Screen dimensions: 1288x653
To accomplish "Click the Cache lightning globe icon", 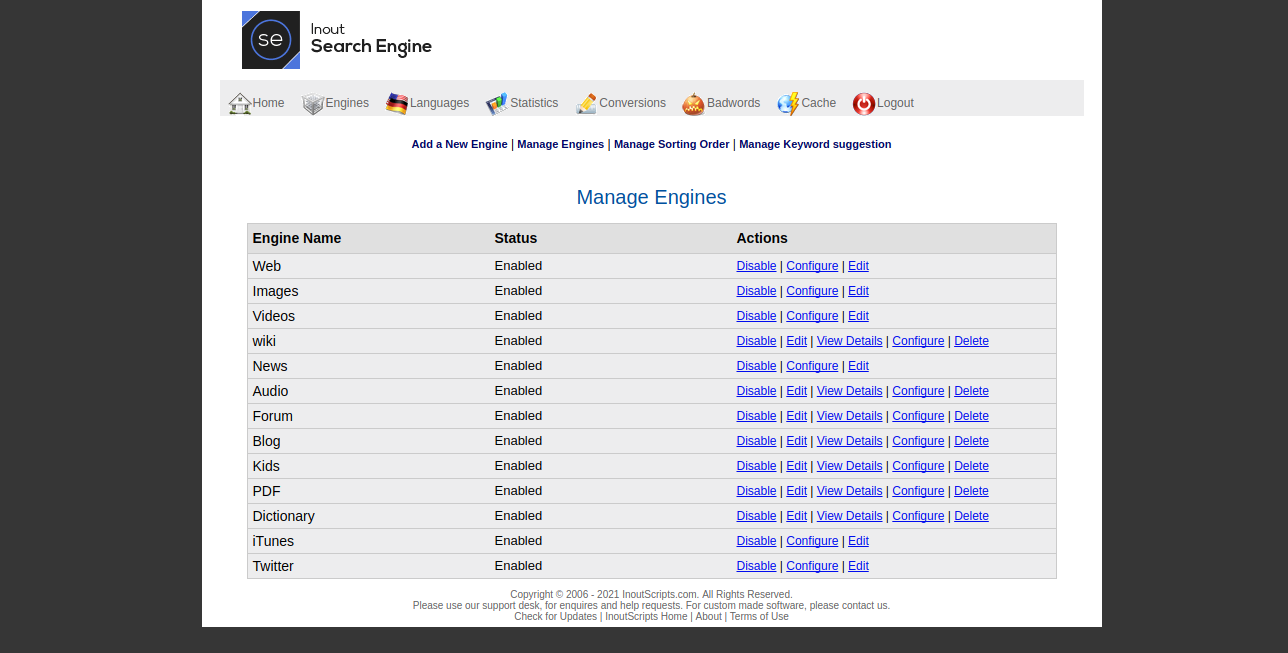I will click(789, 103).
